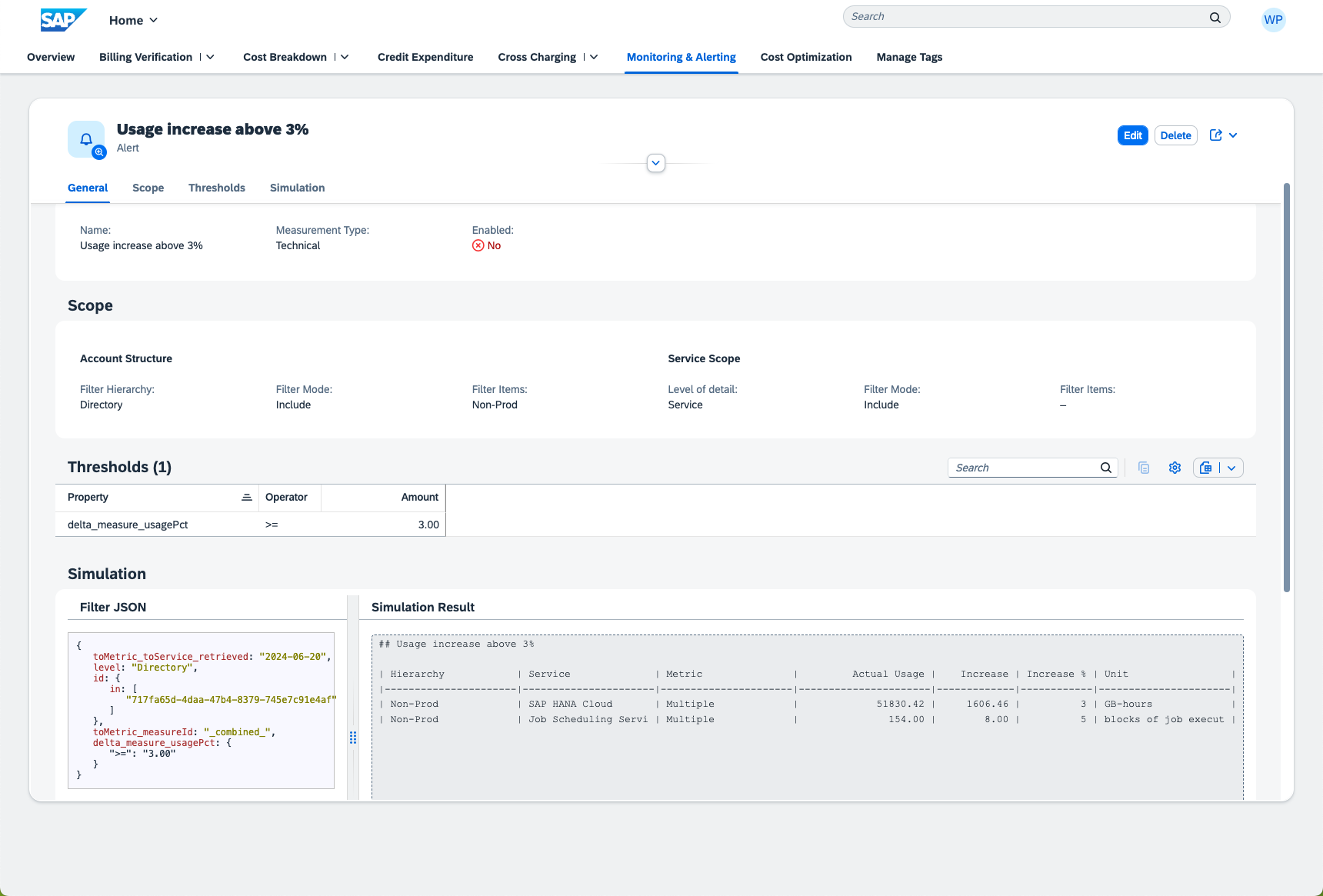Screen dimensions: 1323x896
Task: Switch to the Thresholds tab
Action: pyautogui.click(x=216, y=188)
